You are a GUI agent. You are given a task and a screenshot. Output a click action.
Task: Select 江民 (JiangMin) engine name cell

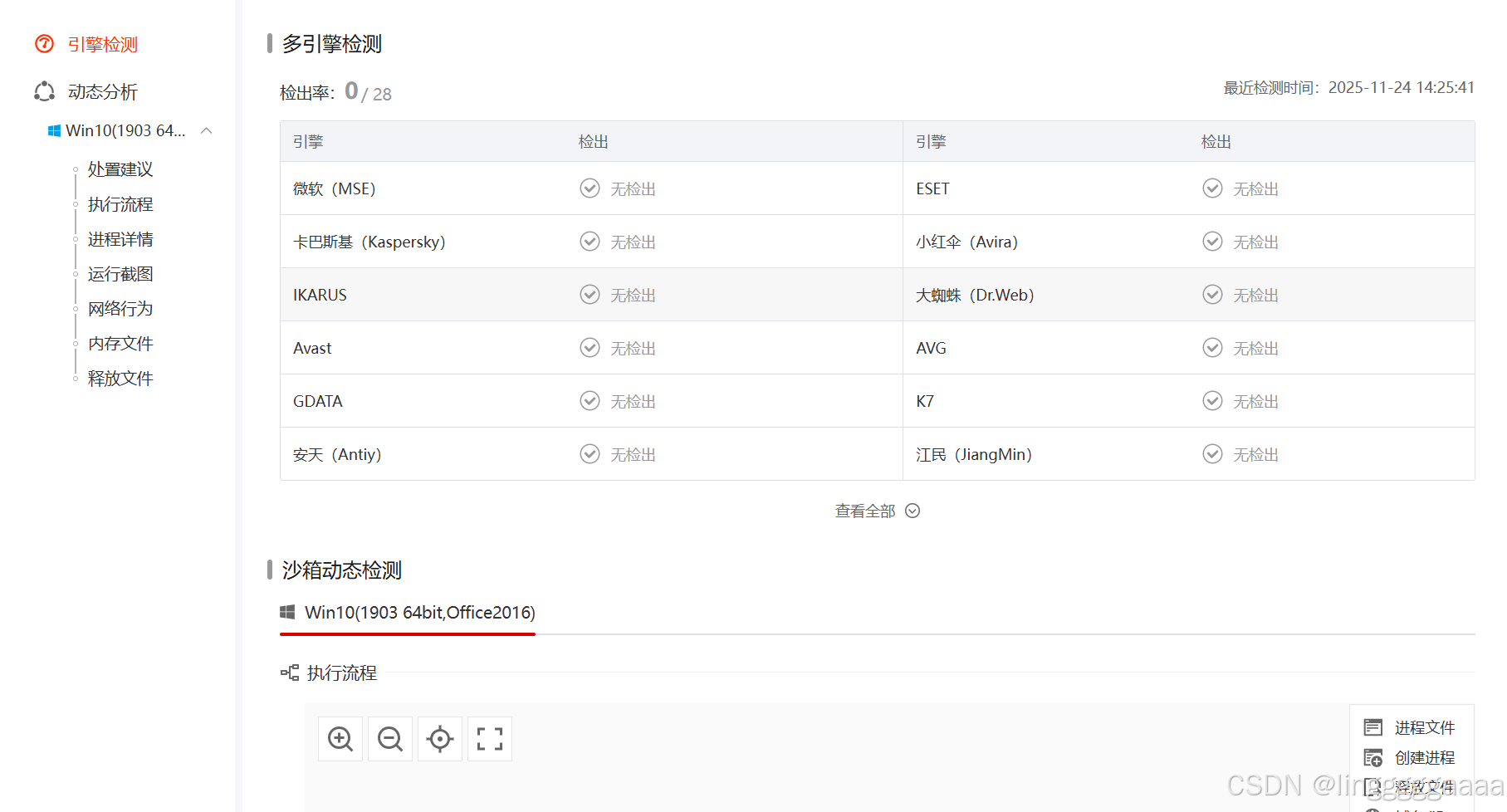pos(974,455)
